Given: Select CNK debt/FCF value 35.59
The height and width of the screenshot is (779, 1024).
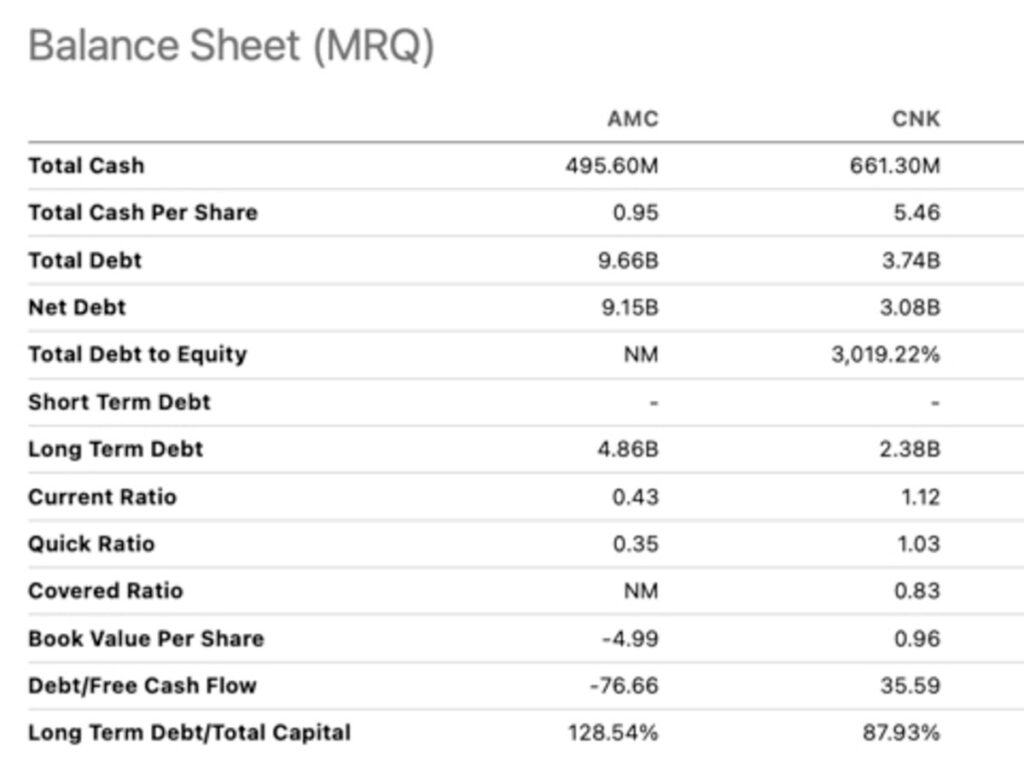Looking at the screenshot, I should point(910,686).
